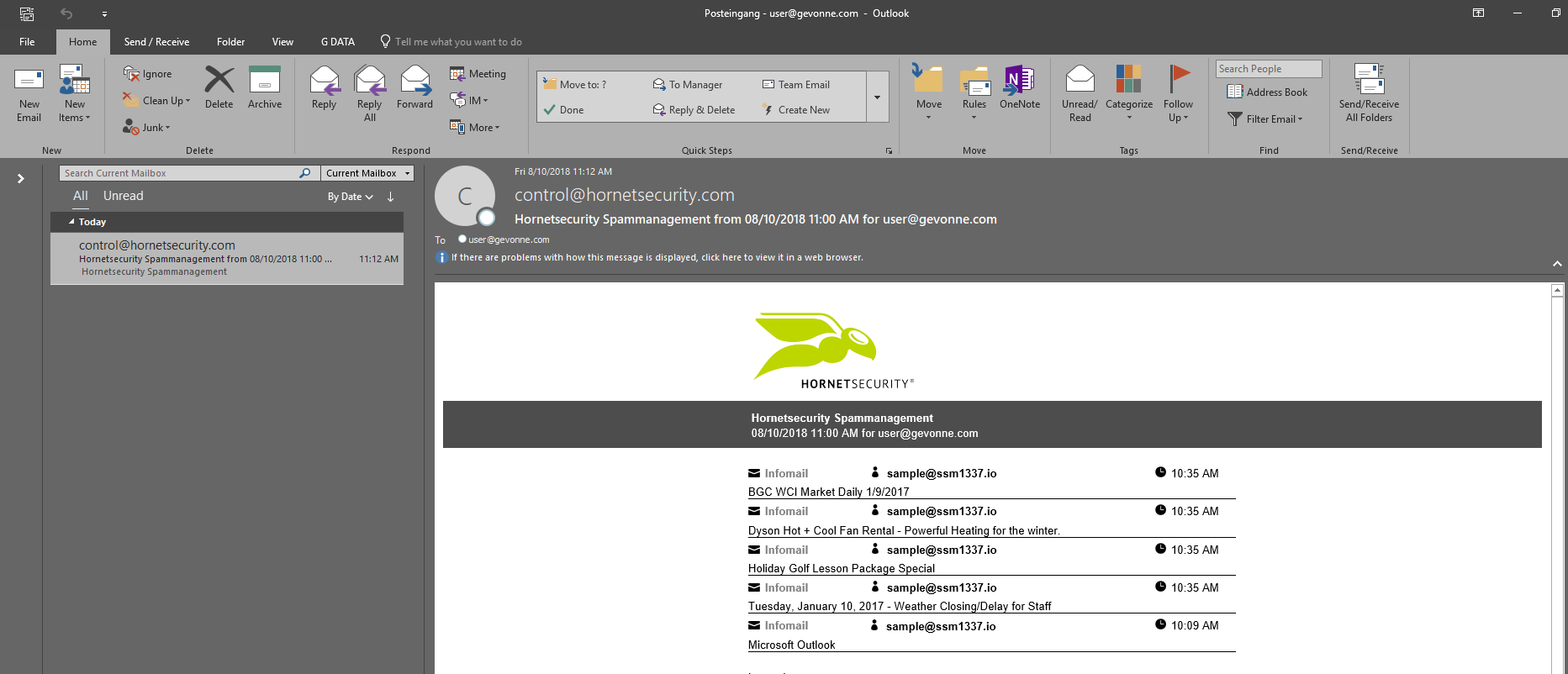Click the Search People input field
The width and height of the screenshot is (1568, 674).
(1268, 69)
